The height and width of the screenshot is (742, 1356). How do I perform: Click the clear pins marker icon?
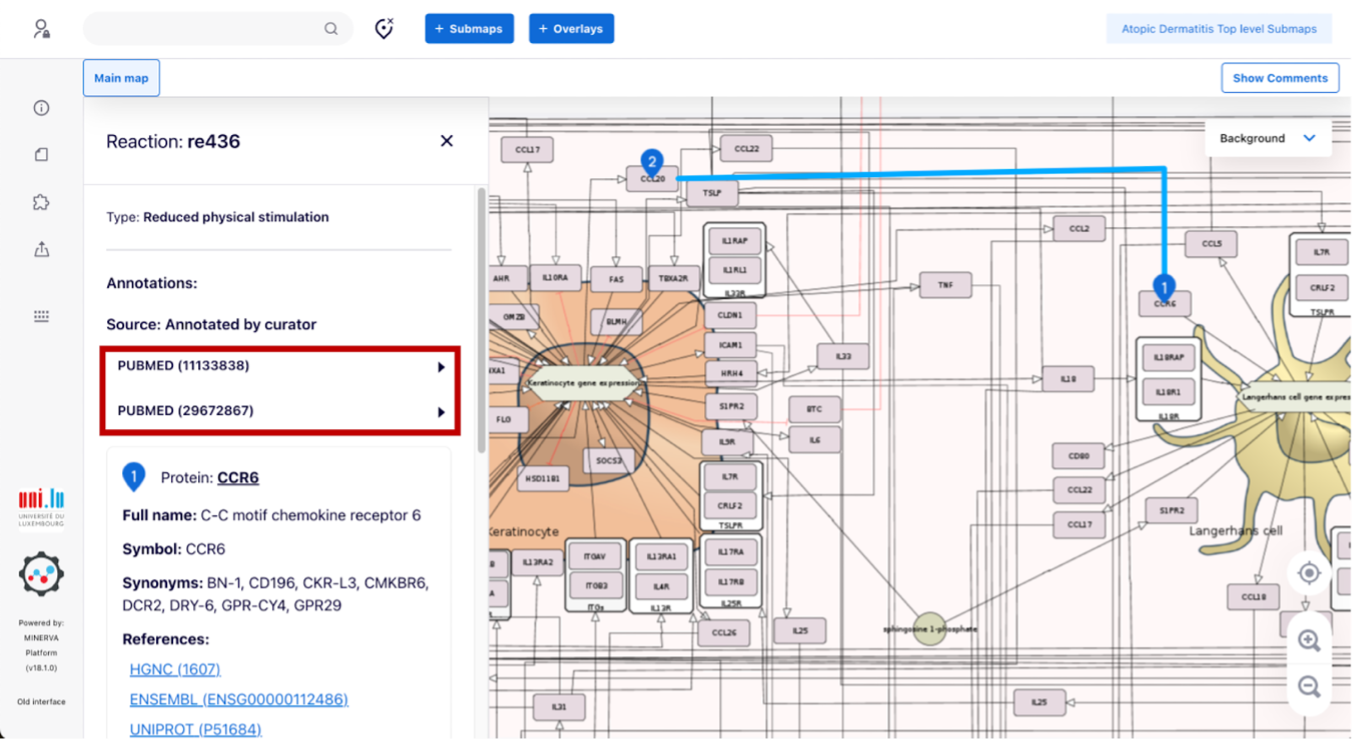tap(384, 29)
